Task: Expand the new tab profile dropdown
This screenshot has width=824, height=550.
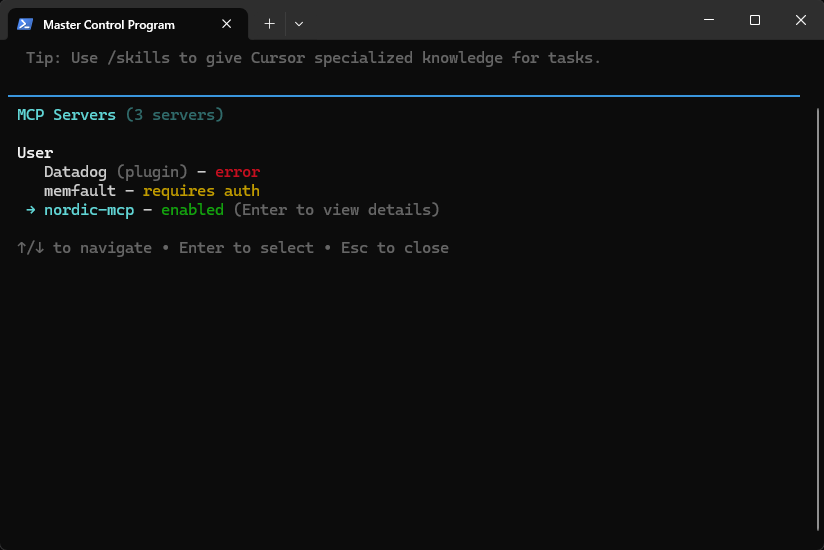Action: point(298,24)
